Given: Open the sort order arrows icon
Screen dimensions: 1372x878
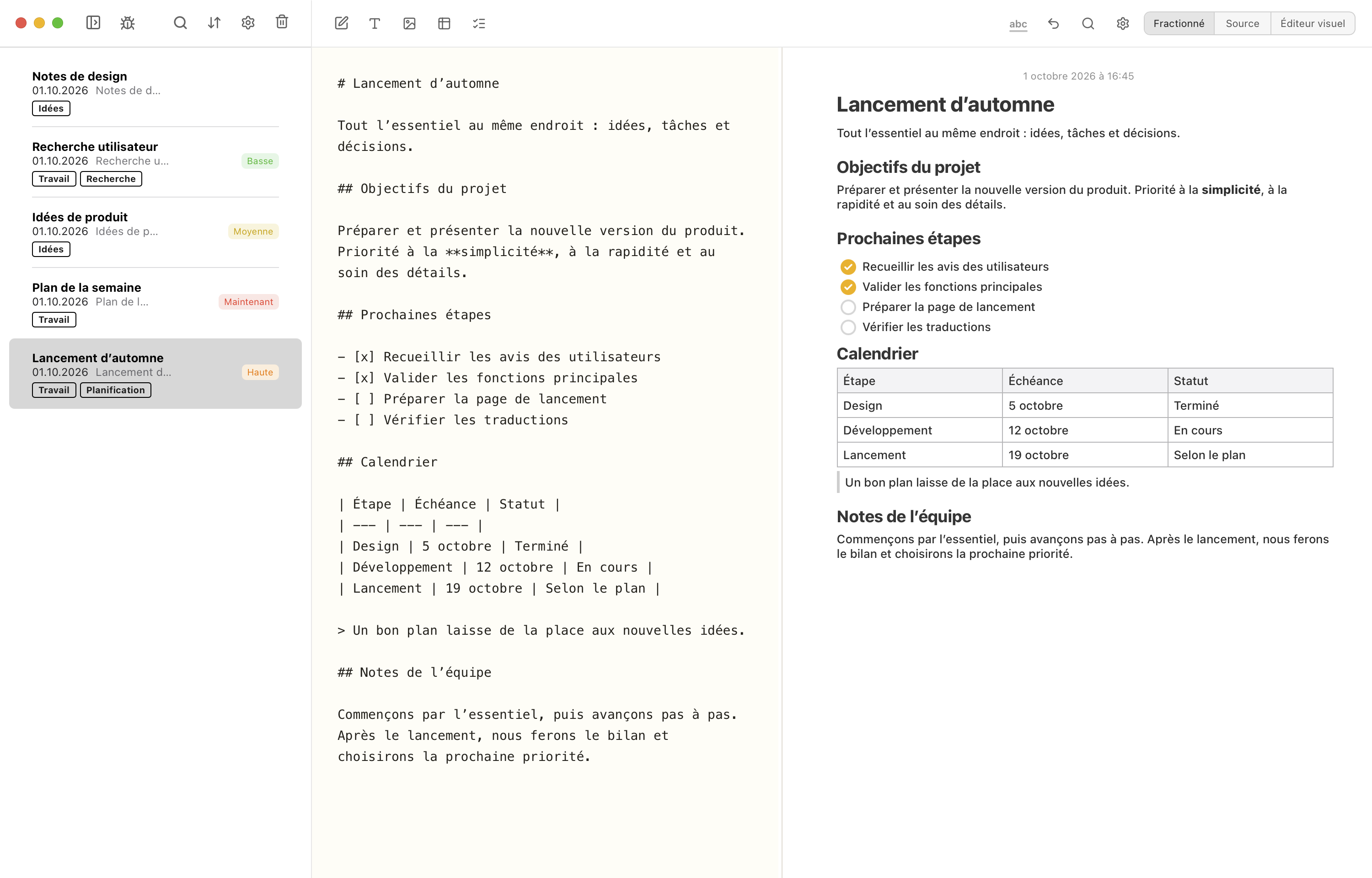Looking at the screenshot, I should tap(214, 23).
